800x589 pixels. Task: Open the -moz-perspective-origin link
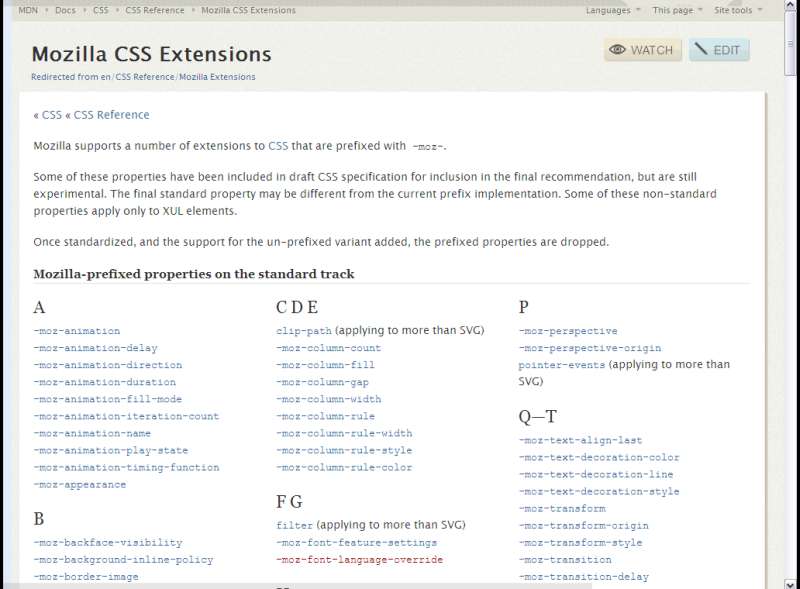[588, 347]
